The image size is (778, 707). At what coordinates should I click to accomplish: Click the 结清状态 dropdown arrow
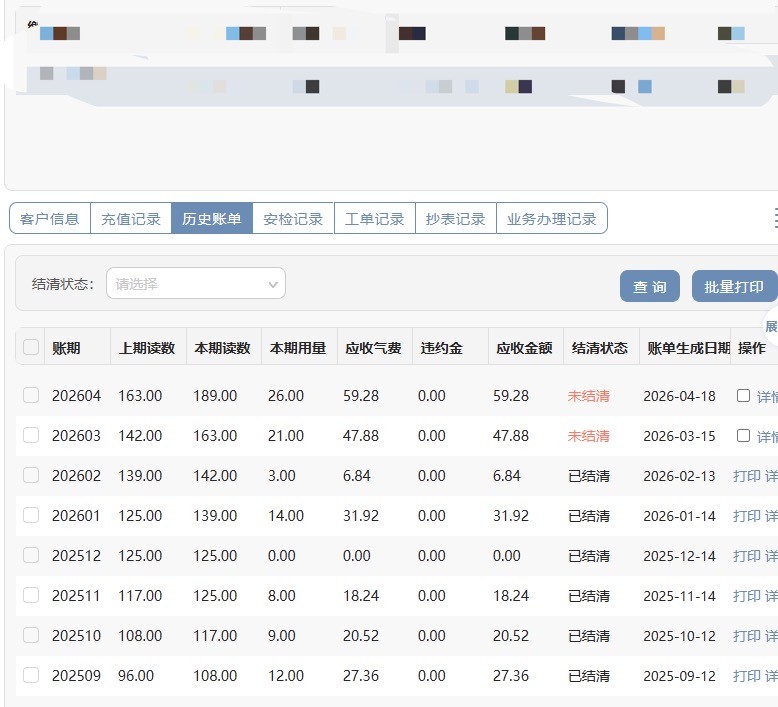[273, 284]
